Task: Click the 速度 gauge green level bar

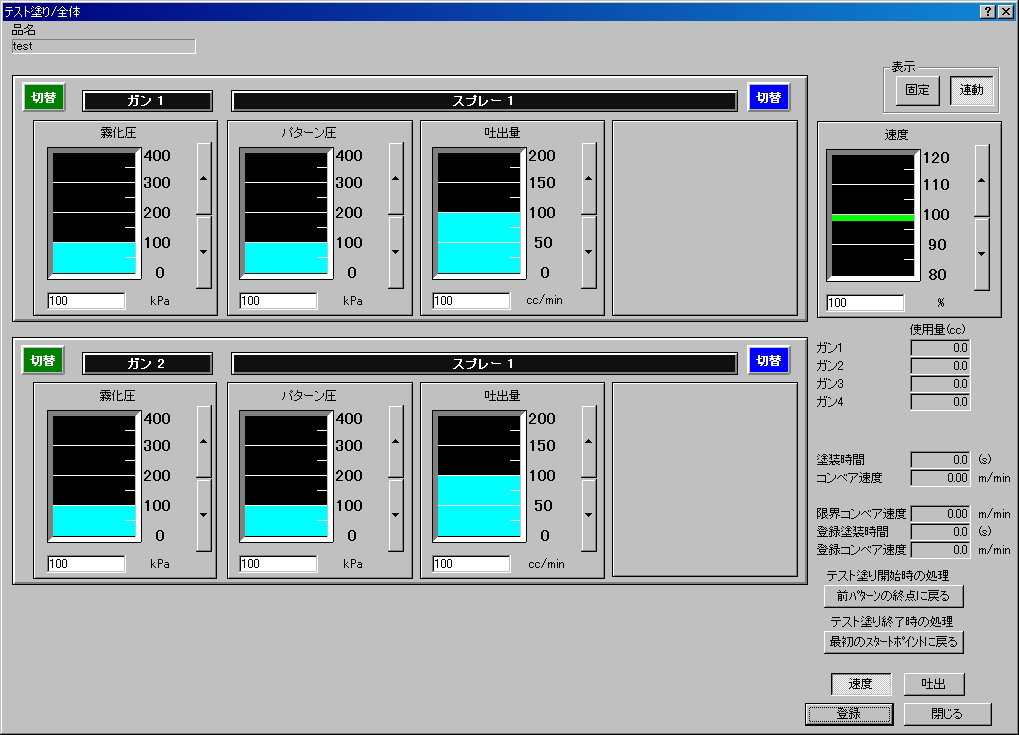Action: point(871,217)
